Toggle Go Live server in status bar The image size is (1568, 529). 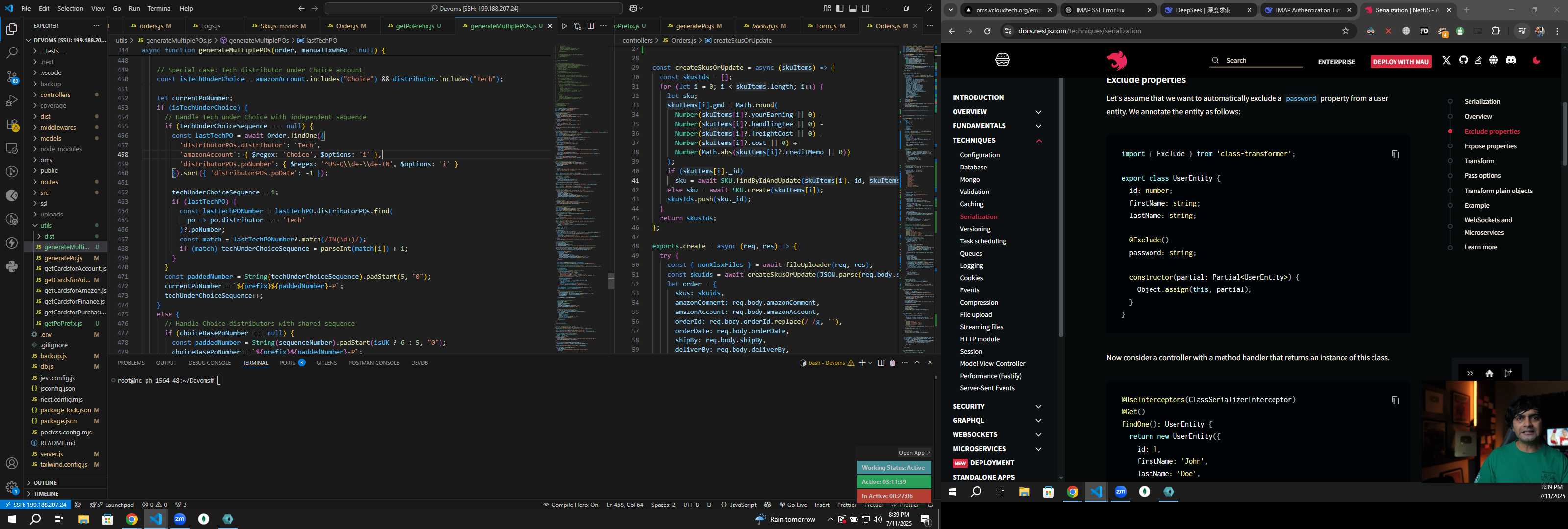[792, 505]
